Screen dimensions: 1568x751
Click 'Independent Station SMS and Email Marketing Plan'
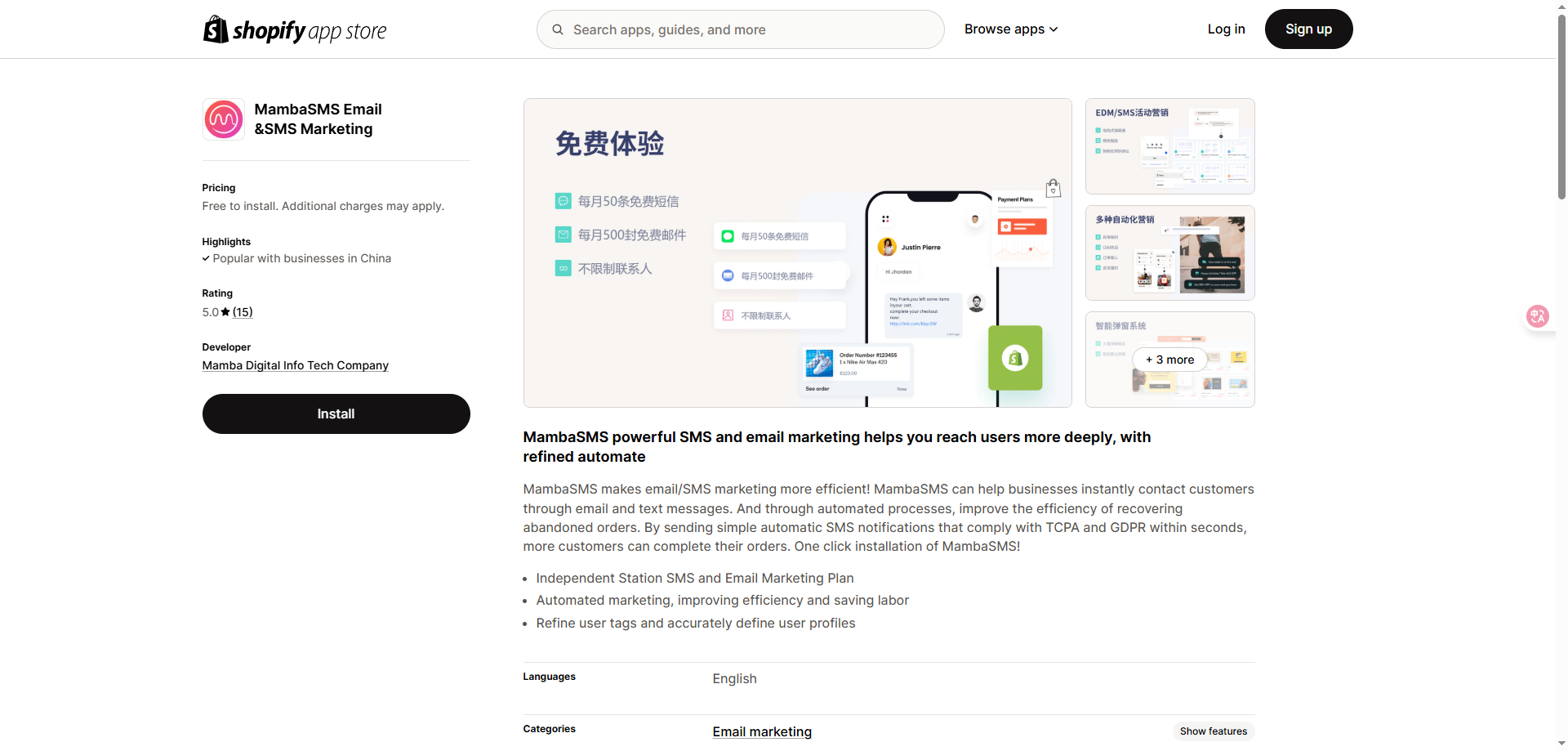pyautogui.click(x=694, y=579)
